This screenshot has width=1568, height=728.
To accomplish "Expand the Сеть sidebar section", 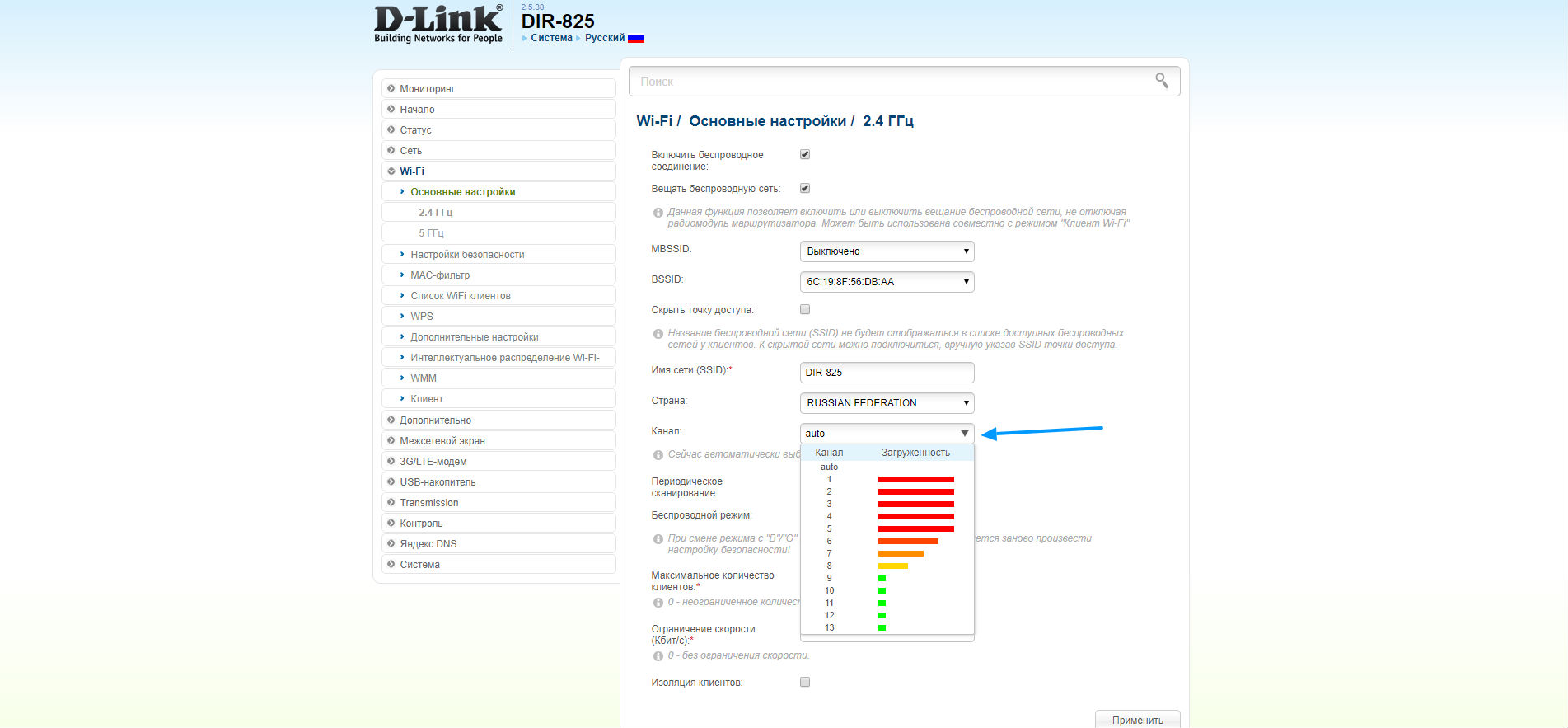I will (x=498, y=150).
